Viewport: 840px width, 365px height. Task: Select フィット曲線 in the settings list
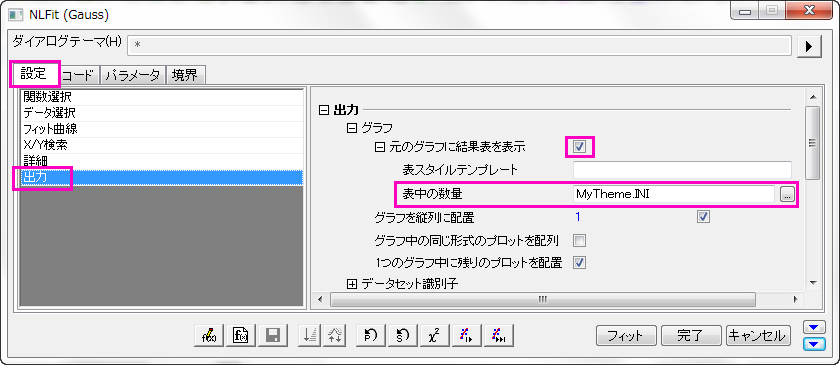click(161, 129)
